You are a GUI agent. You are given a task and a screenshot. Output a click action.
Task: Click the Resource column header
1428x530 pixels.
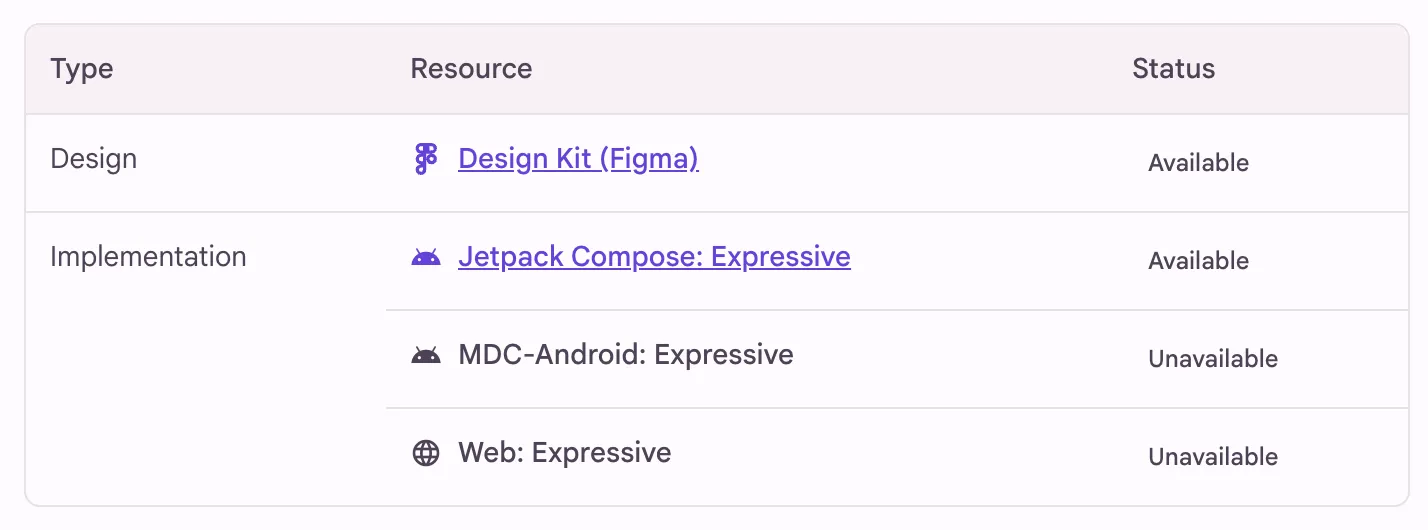tap(471, 69)
